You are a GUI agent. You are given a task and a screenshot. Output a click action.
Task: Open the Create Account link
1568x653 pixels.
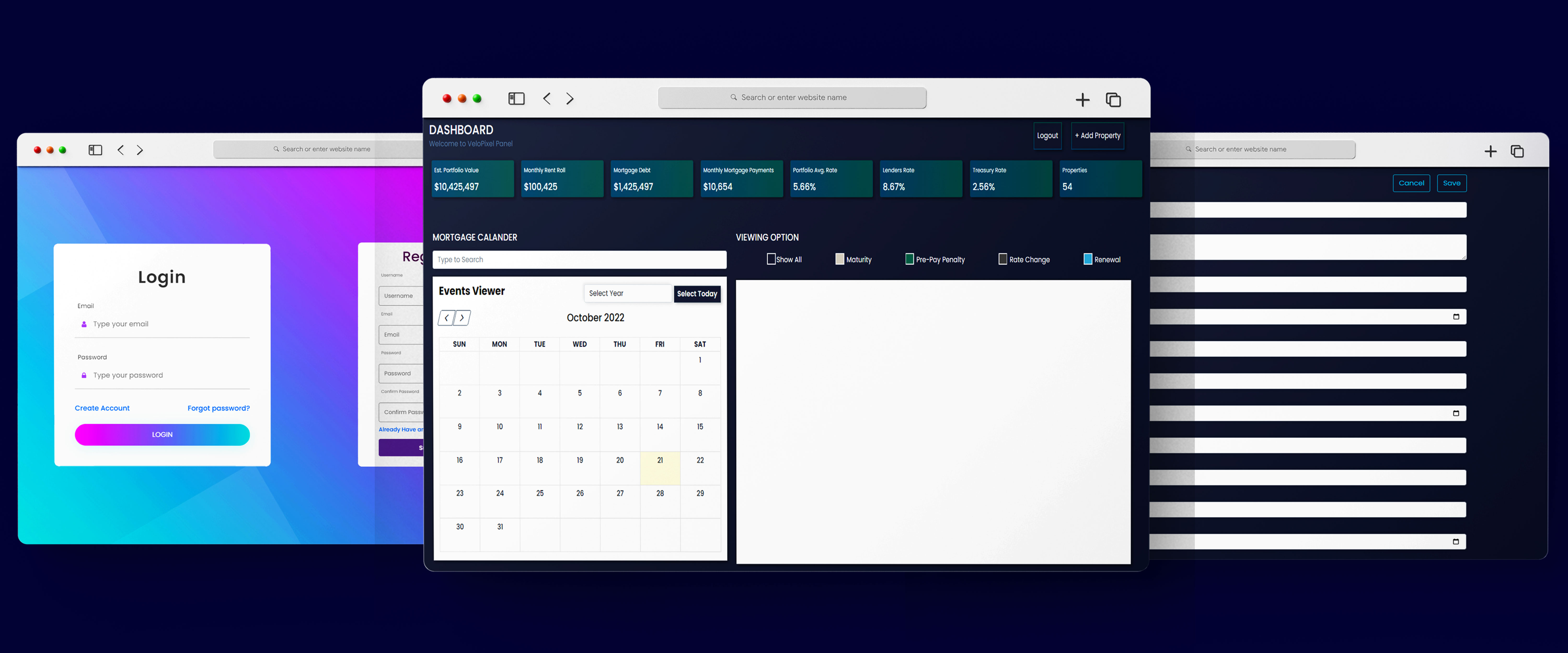[x=102, y=408]
